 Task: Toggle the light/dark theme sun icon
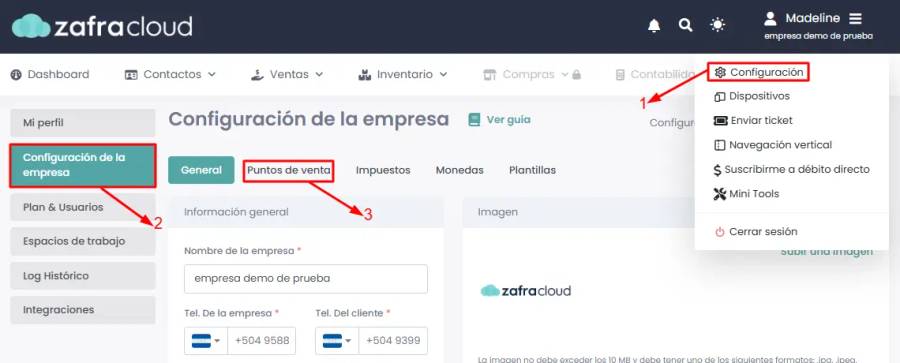point(717,25)
